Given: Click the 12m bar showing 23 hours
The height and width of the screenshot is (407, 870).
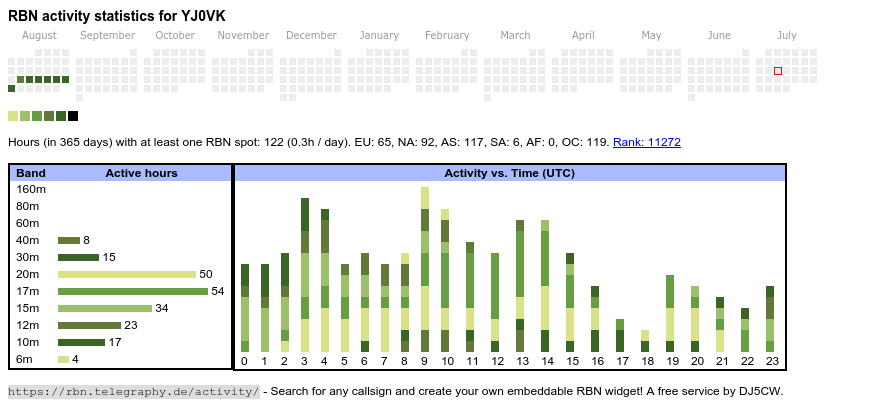Looking at the screenshot, I should (x=89, y=325).
